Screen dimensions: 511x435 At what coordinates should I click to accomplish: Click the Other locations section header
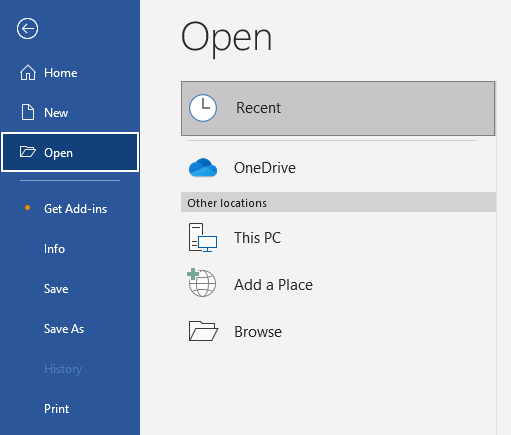(x=338, y=202)
